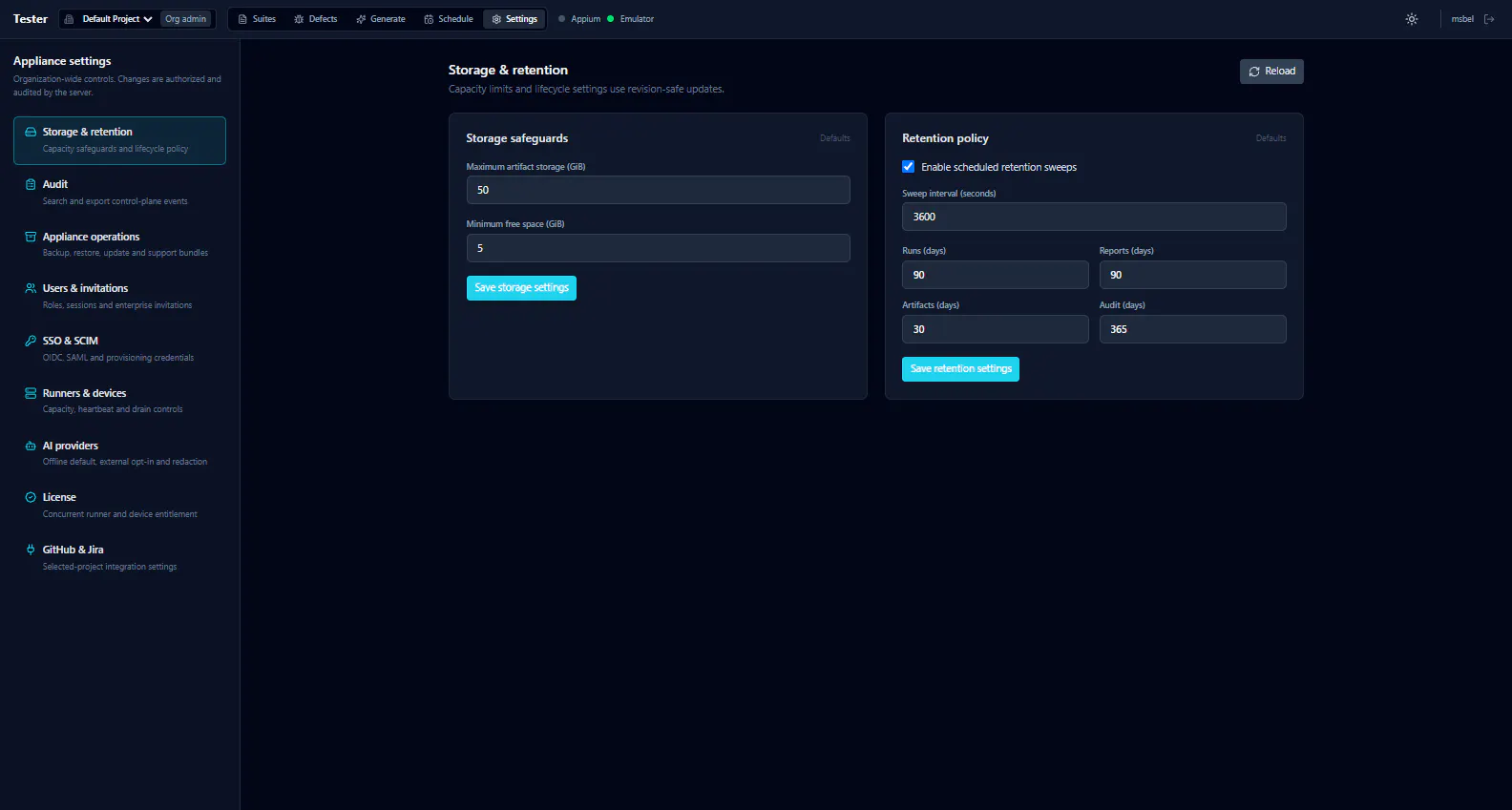
Task: Click the Generate sparkle icon
Action: pyautogui.click(x=361, y=19)
